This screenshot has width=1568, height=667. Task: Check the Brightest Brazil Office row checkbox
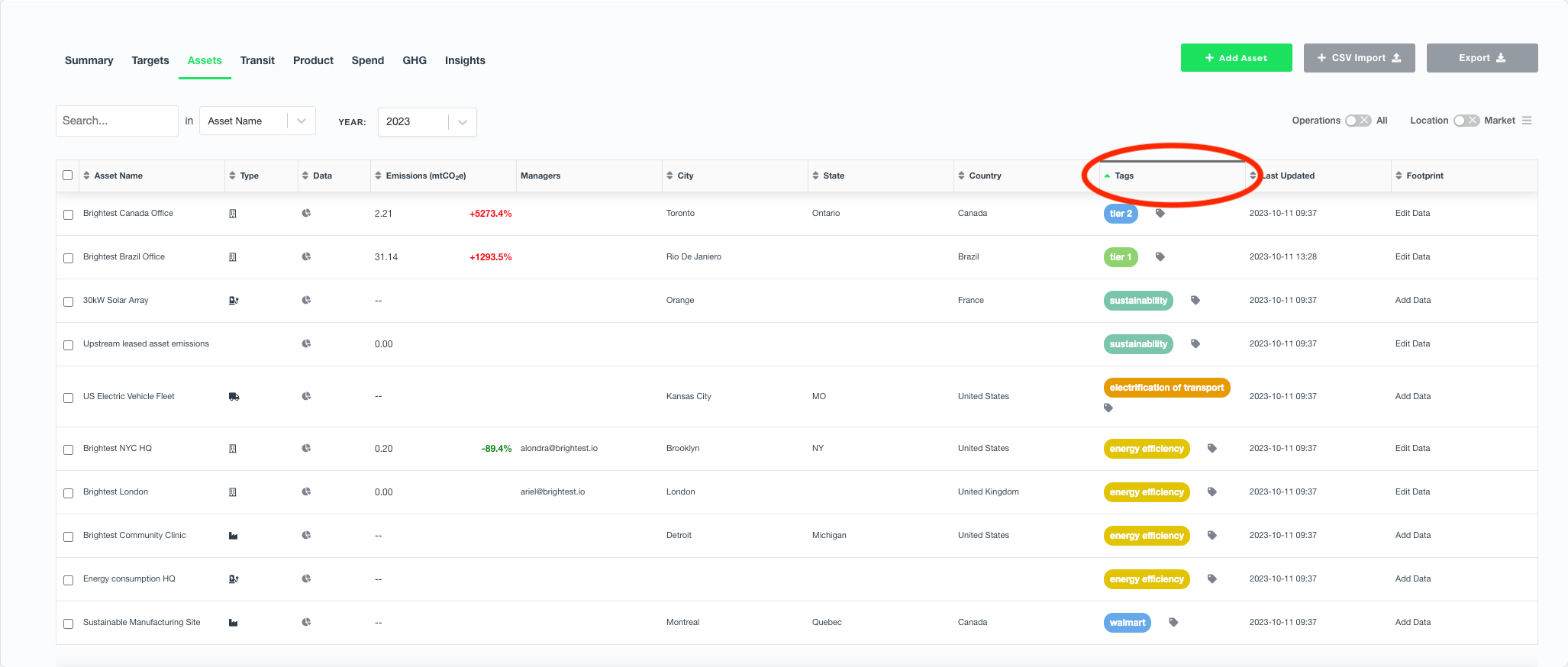tap(68, 258)
